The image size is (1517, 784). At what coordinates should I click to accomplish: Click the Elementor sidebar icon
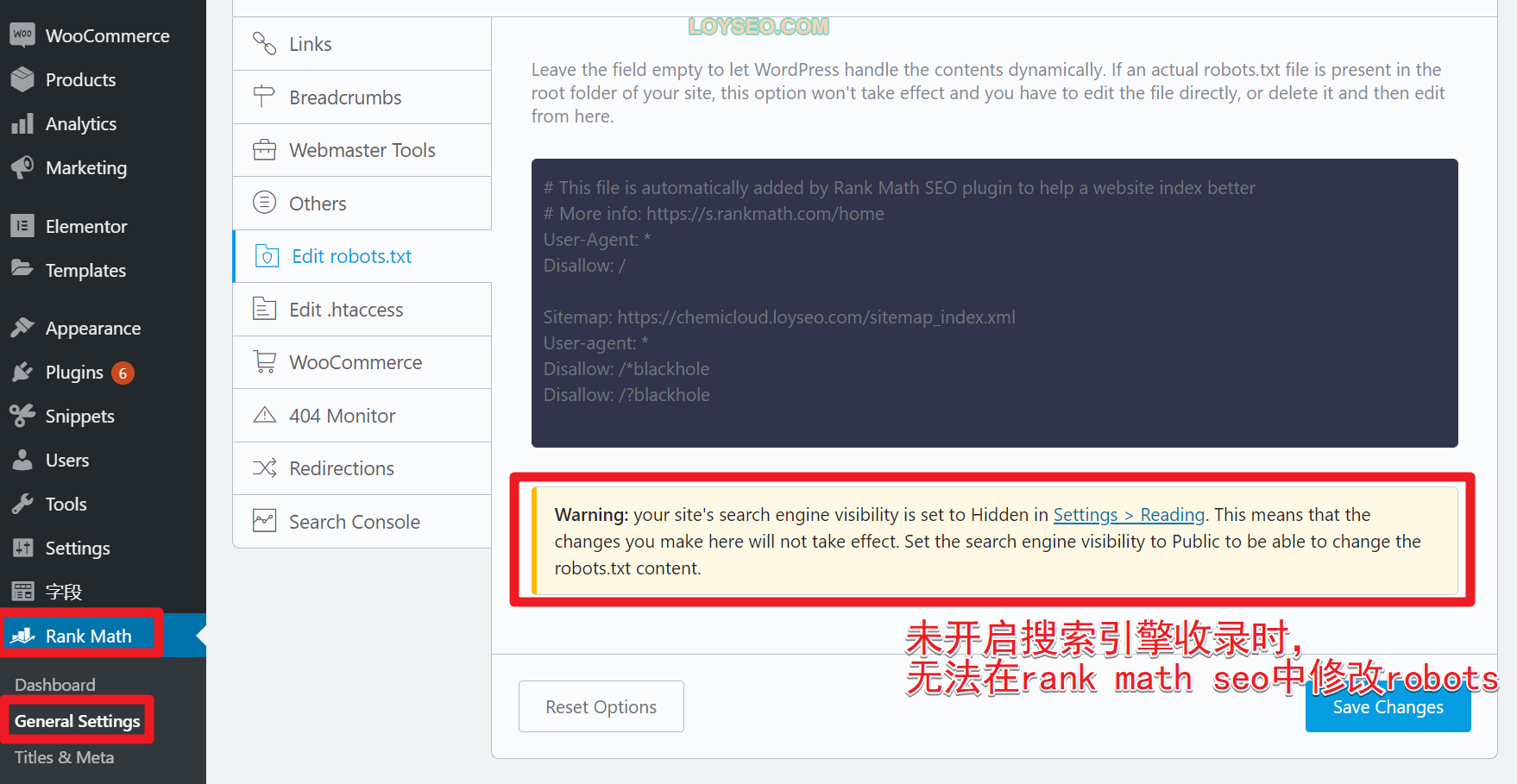click(x=22, y=226)
